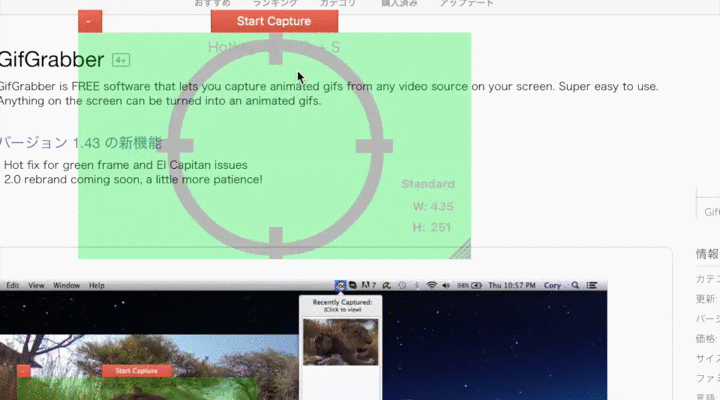Open the ランキング tab
720x400 pixels.
point(275,3)
